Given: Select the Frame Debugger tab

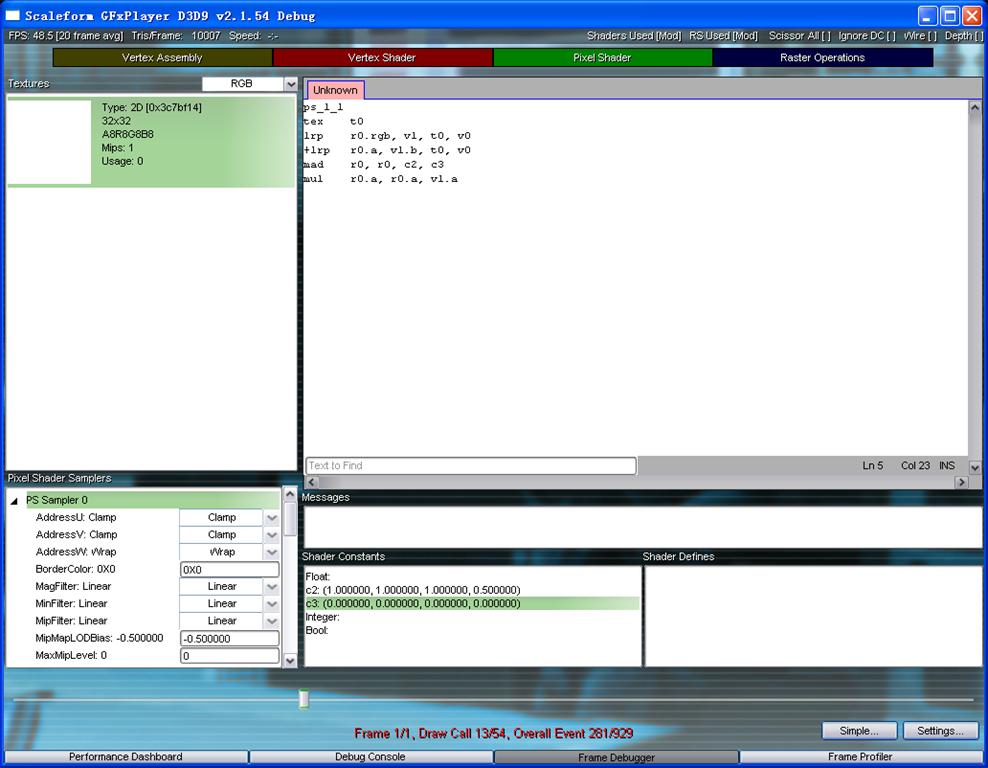Looking at the screenshot, I should click(616, 757).
